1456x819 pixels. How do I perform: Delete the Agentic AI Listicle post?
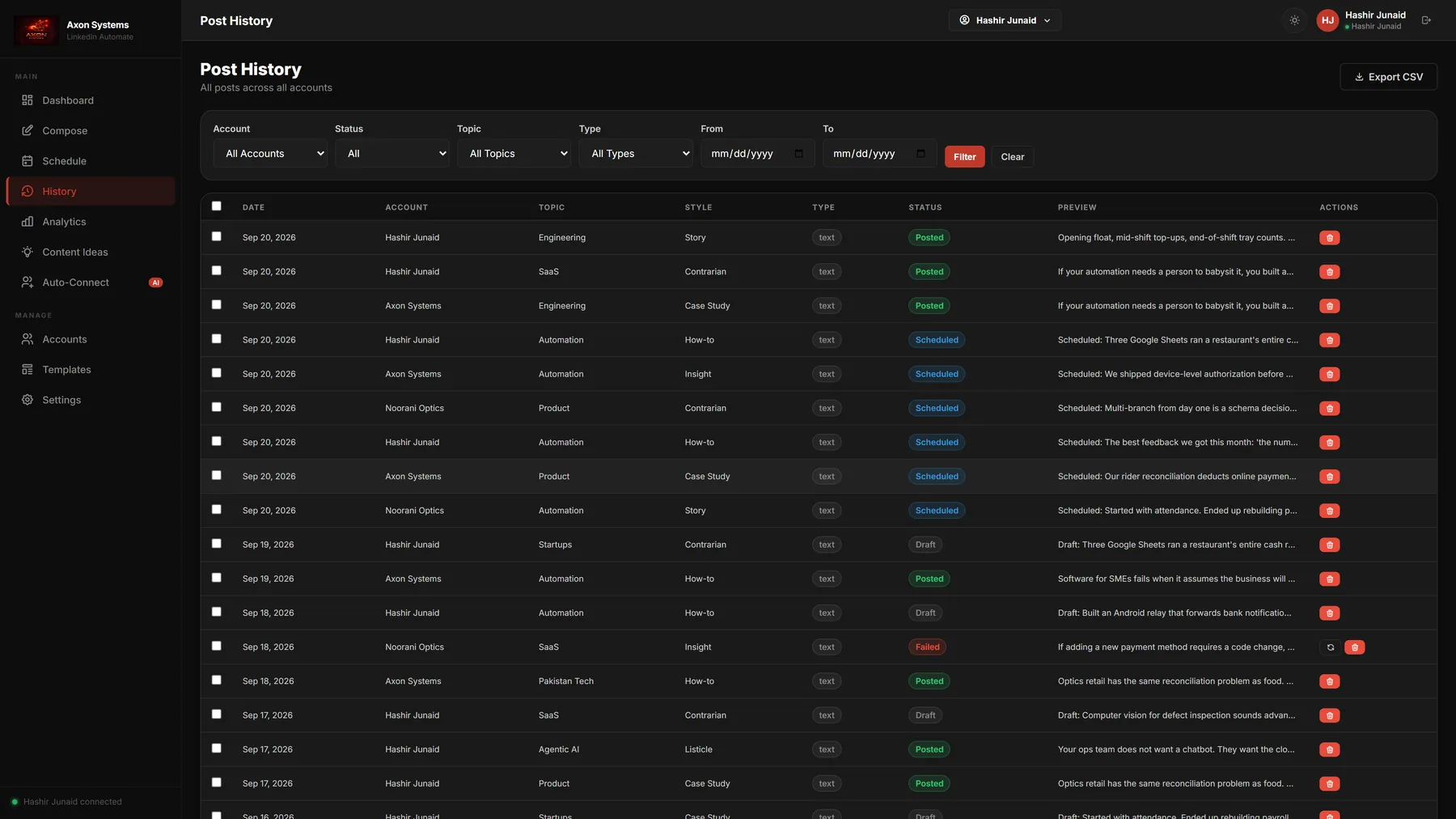1329,749
